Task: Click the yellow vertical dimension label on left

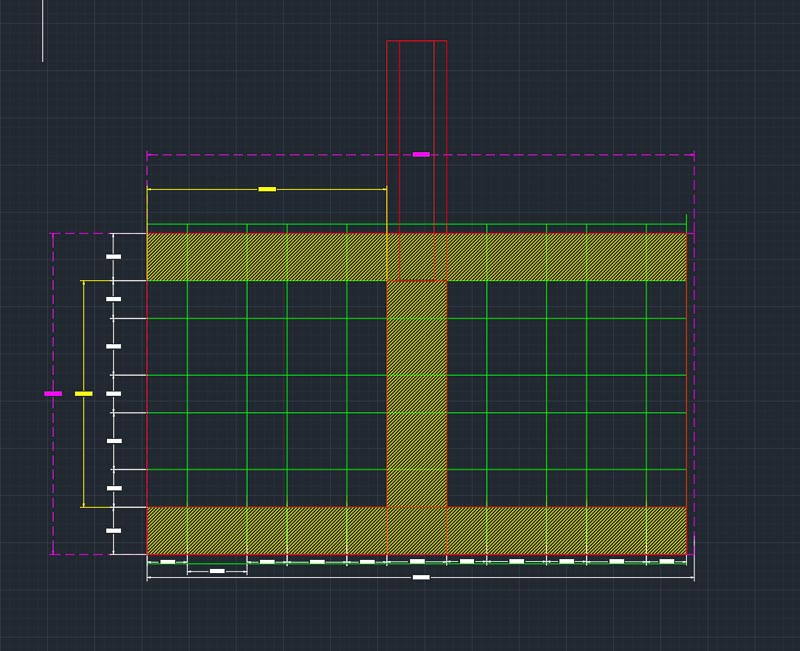Action: coord(84,394)
